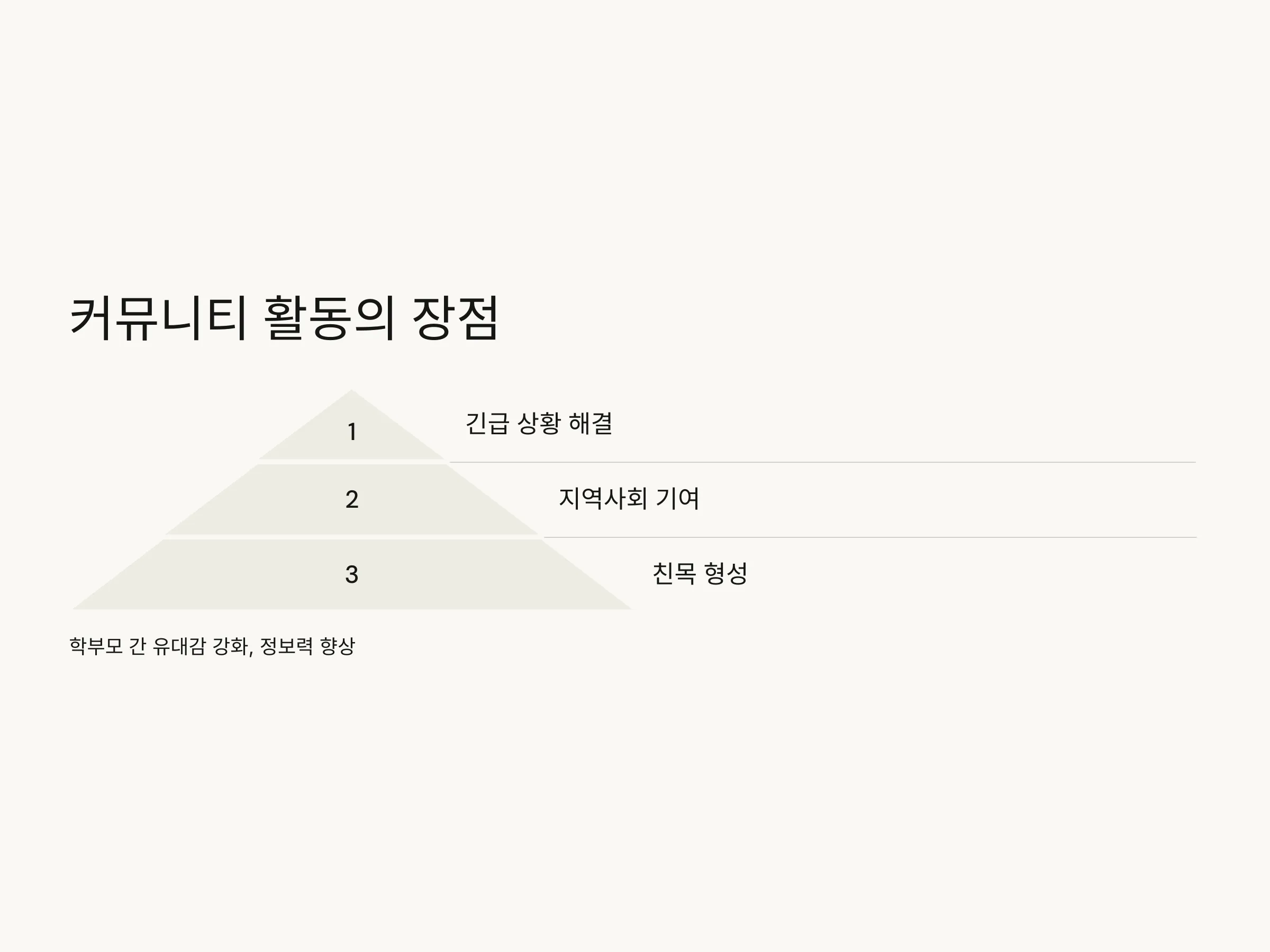Click the word "기여" in the second label
The image size is (1270, 952).
click(677, 498)
